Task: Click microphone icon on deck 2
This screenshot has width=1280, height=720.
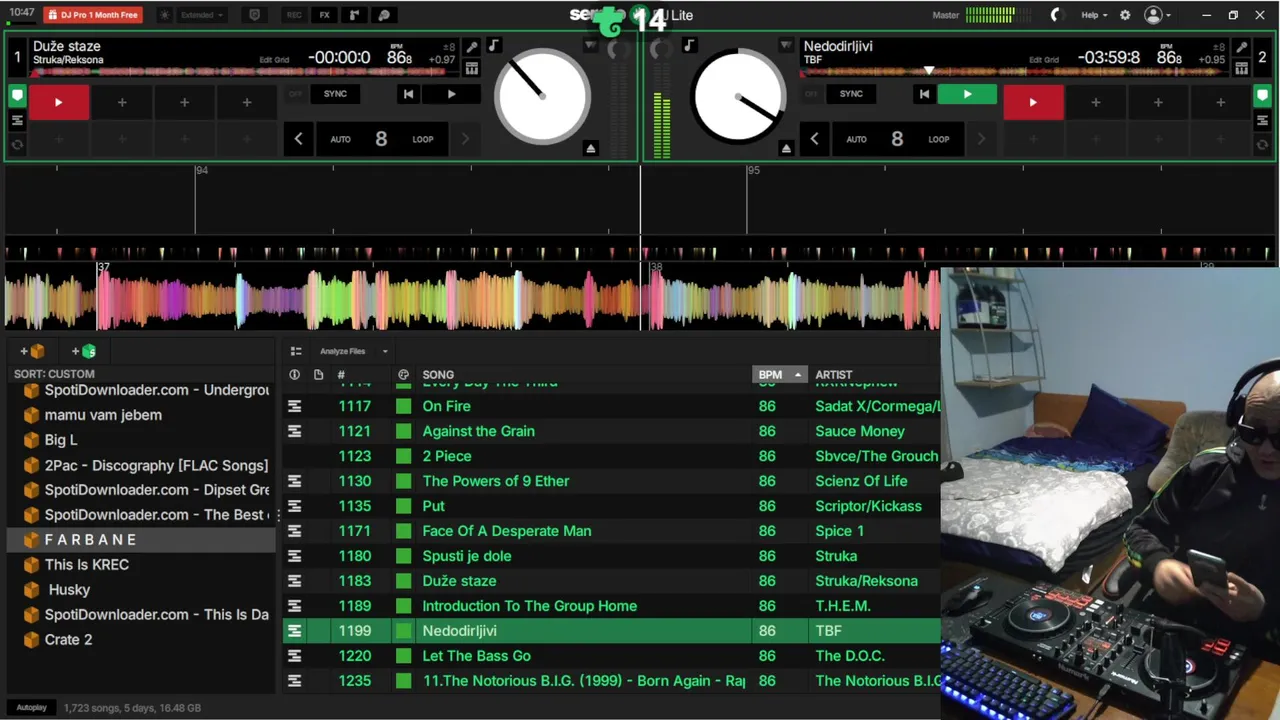Action: click(1241, 47)
